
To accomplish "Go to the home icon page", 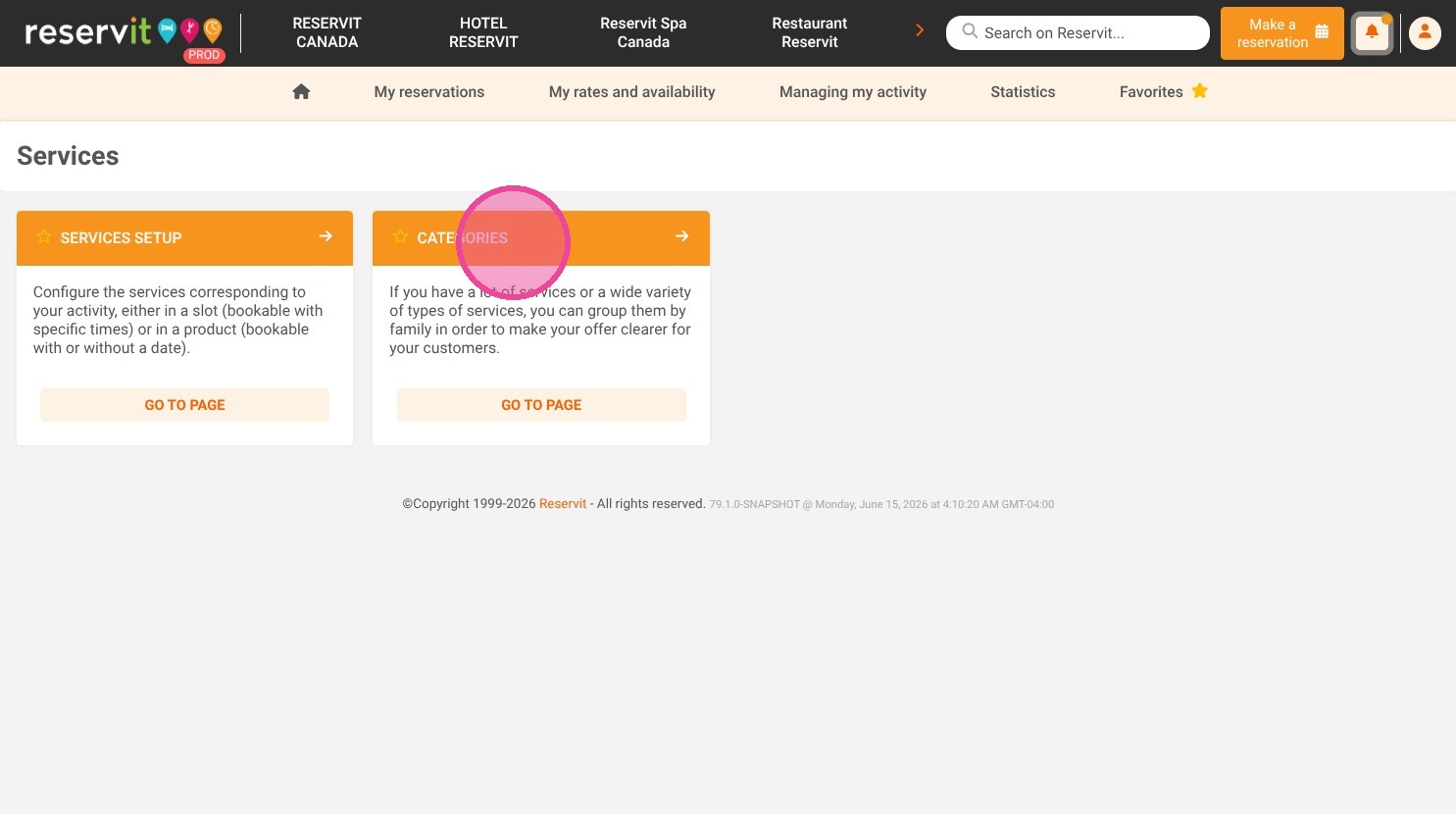I will click(x=301, y=91).
